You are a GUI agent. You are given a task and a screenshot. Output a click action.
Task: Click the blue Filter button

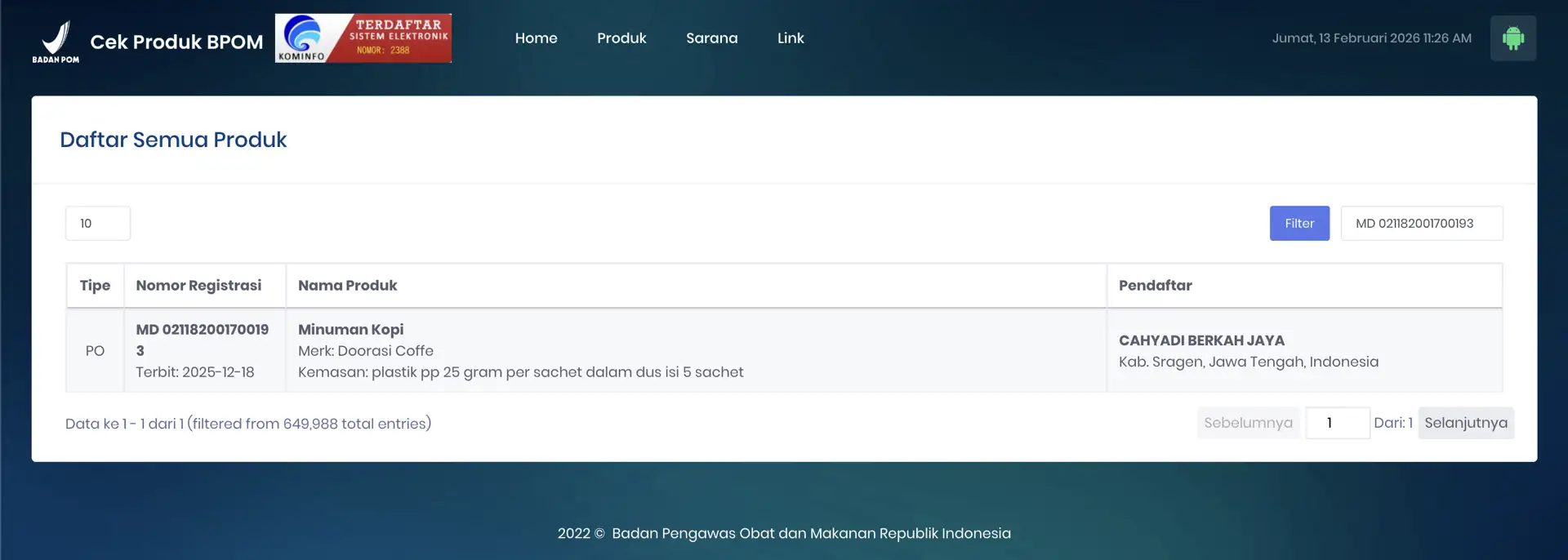click(1299, 223)
